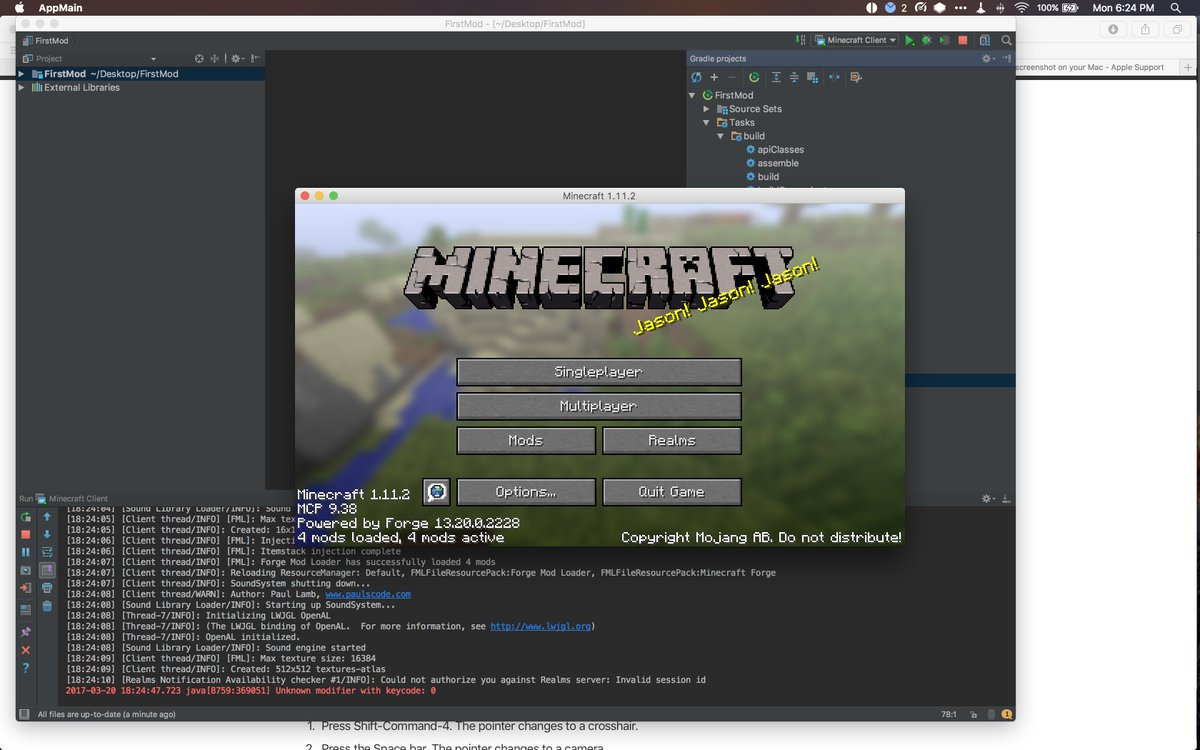Click Quit Game button

[671, 492]
